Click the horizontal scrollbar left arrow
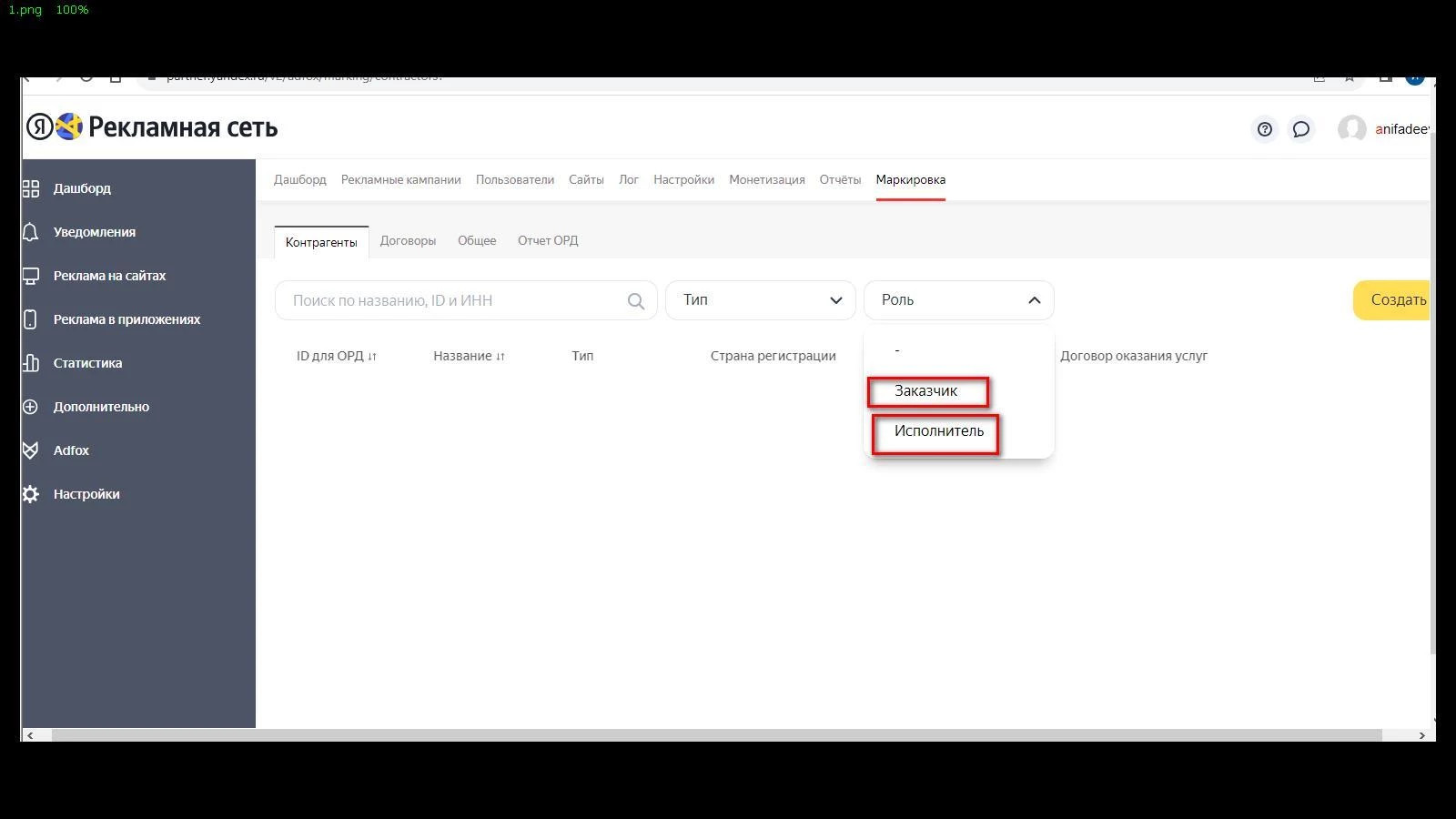Viewport: 1456px width, 819px height. click(30, 735)
